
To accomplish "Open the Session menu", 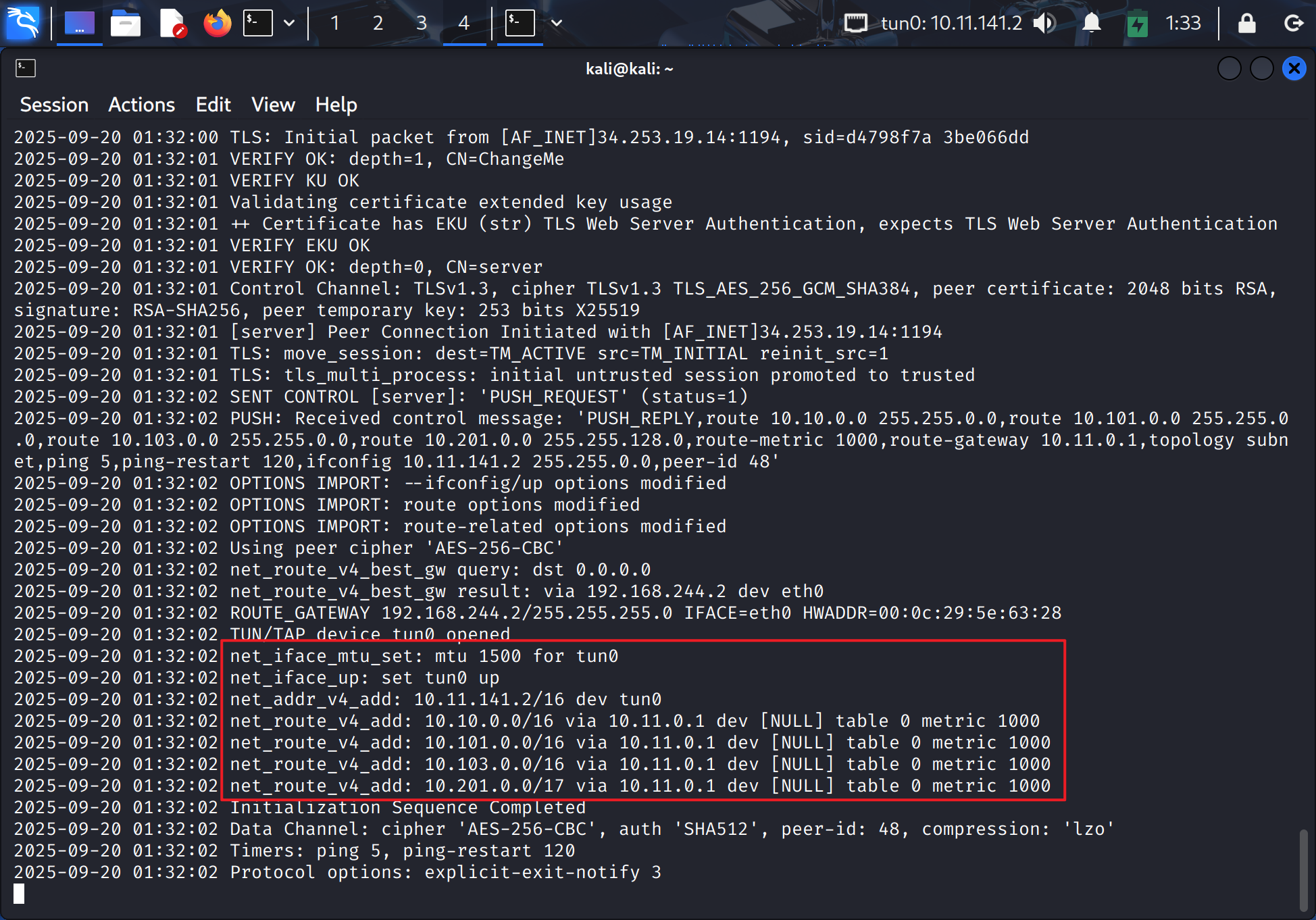I will click(54, 105).
